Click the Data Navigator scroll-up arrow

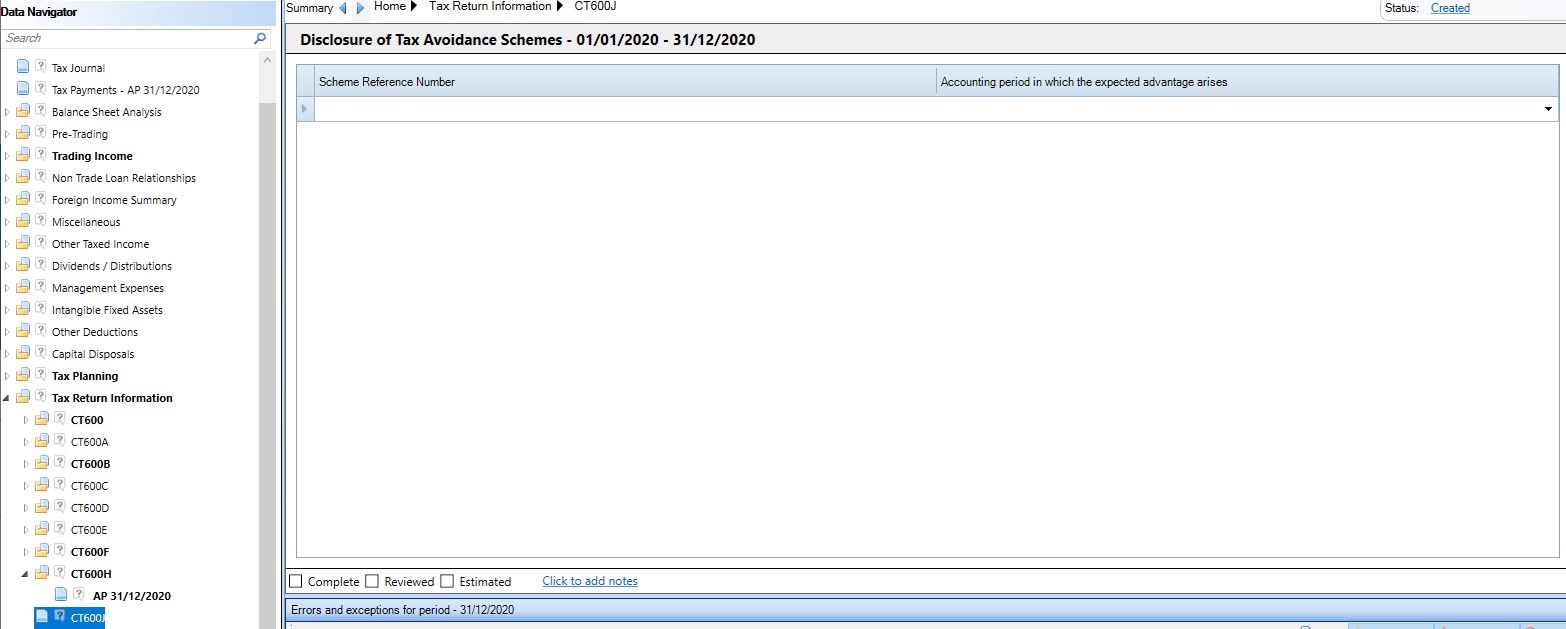267,59
